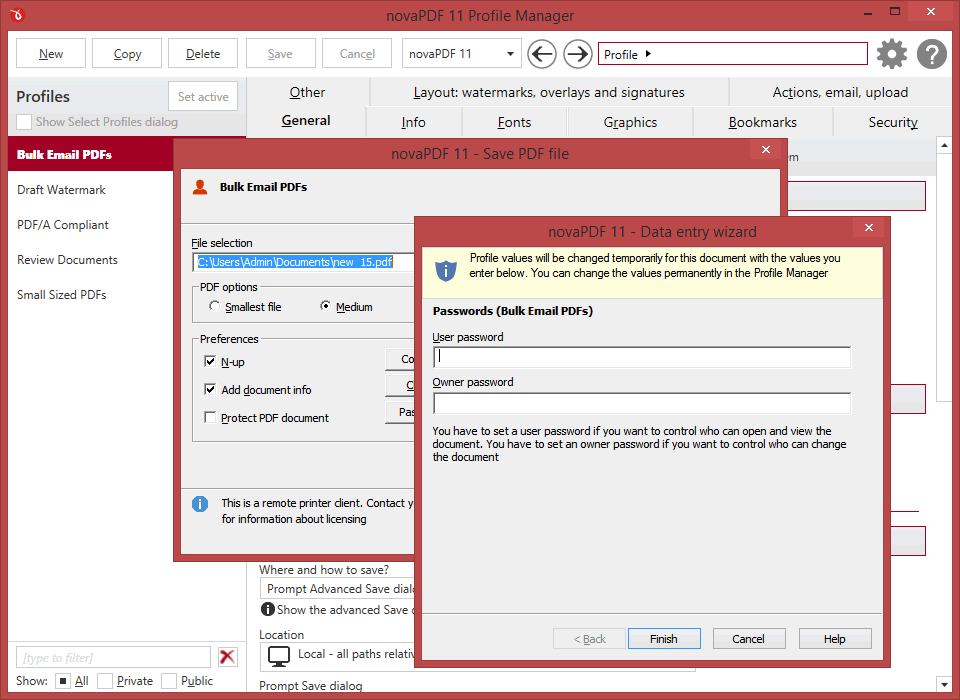Open the Bookmarks tab
Viewport: 960px width, 700px height.
click(762, 122)
